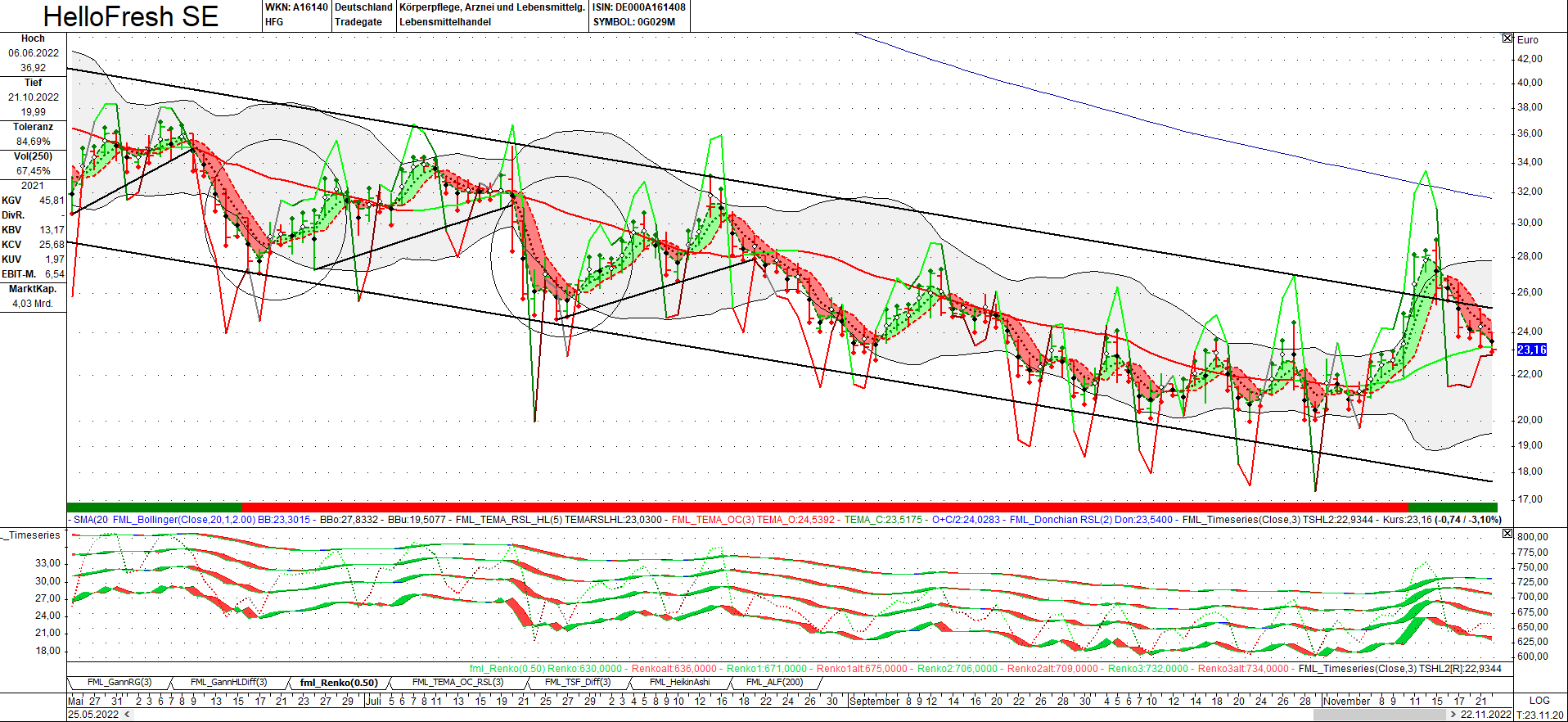The image size is (1568, 722).
Task: Close the Renko indicator panel
Action: pos(1507,534)
